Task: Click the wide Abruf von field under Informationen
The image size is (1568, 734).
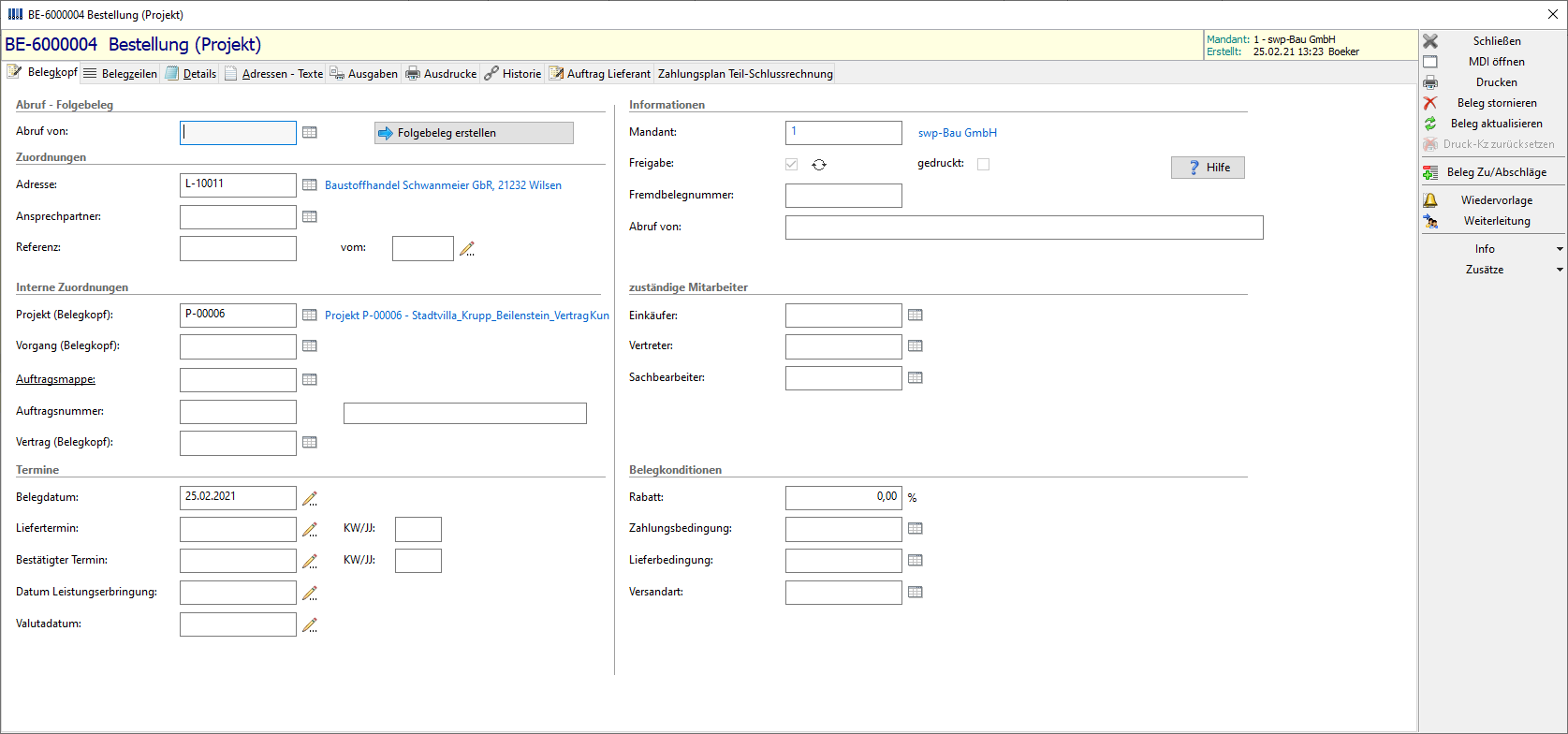Action: pyautogui.click(x=1024, y=228)
